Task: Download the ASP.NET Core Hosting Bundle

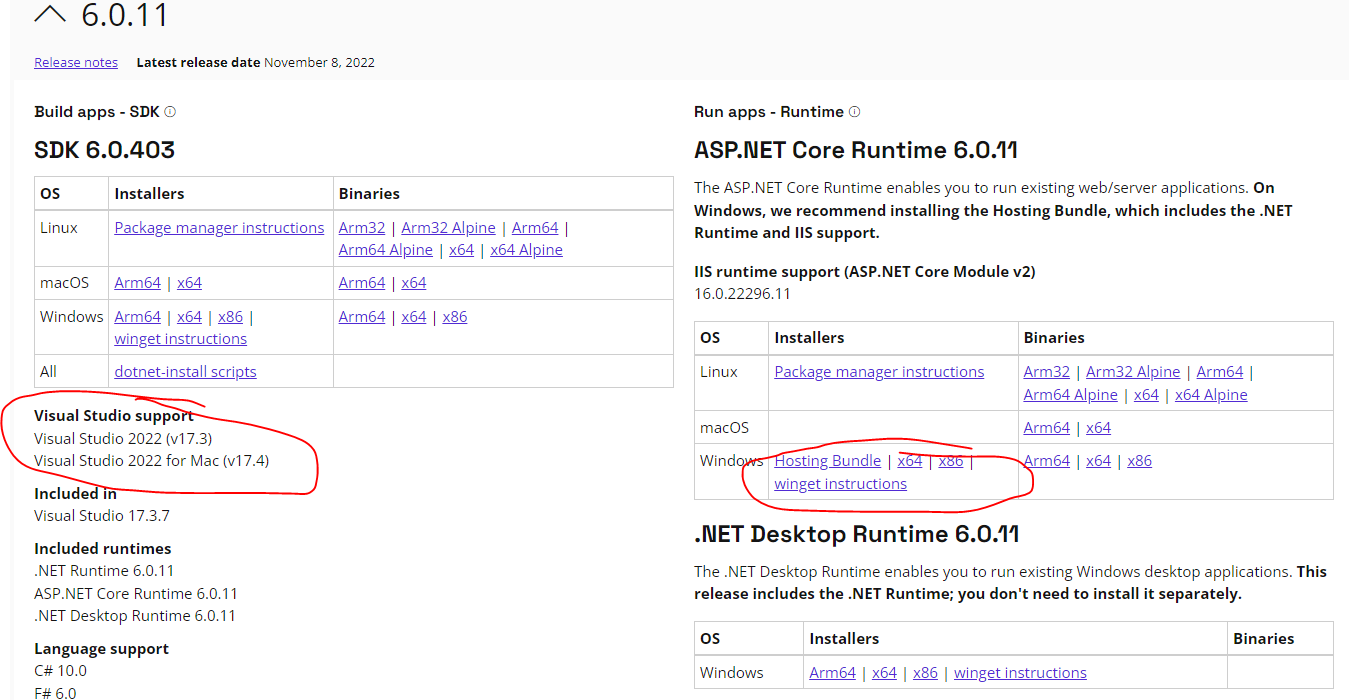Action: click(x=827, y=461)
